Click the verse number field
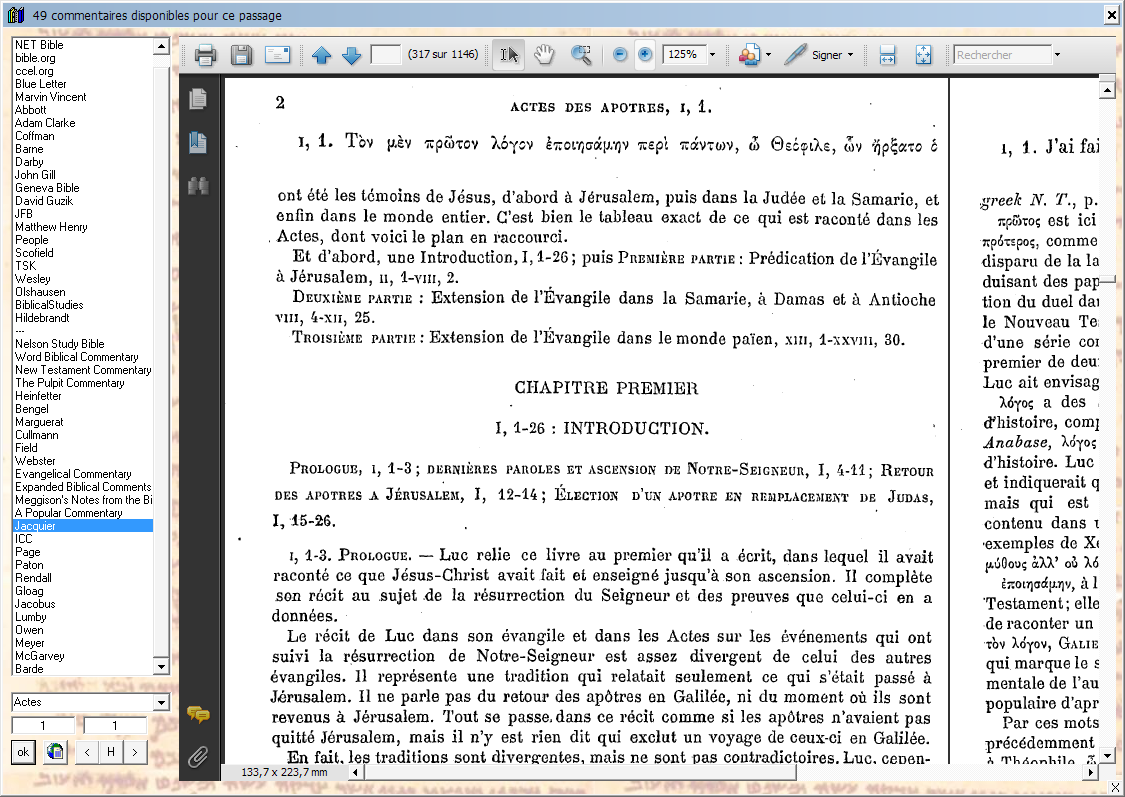 point(115,725)
